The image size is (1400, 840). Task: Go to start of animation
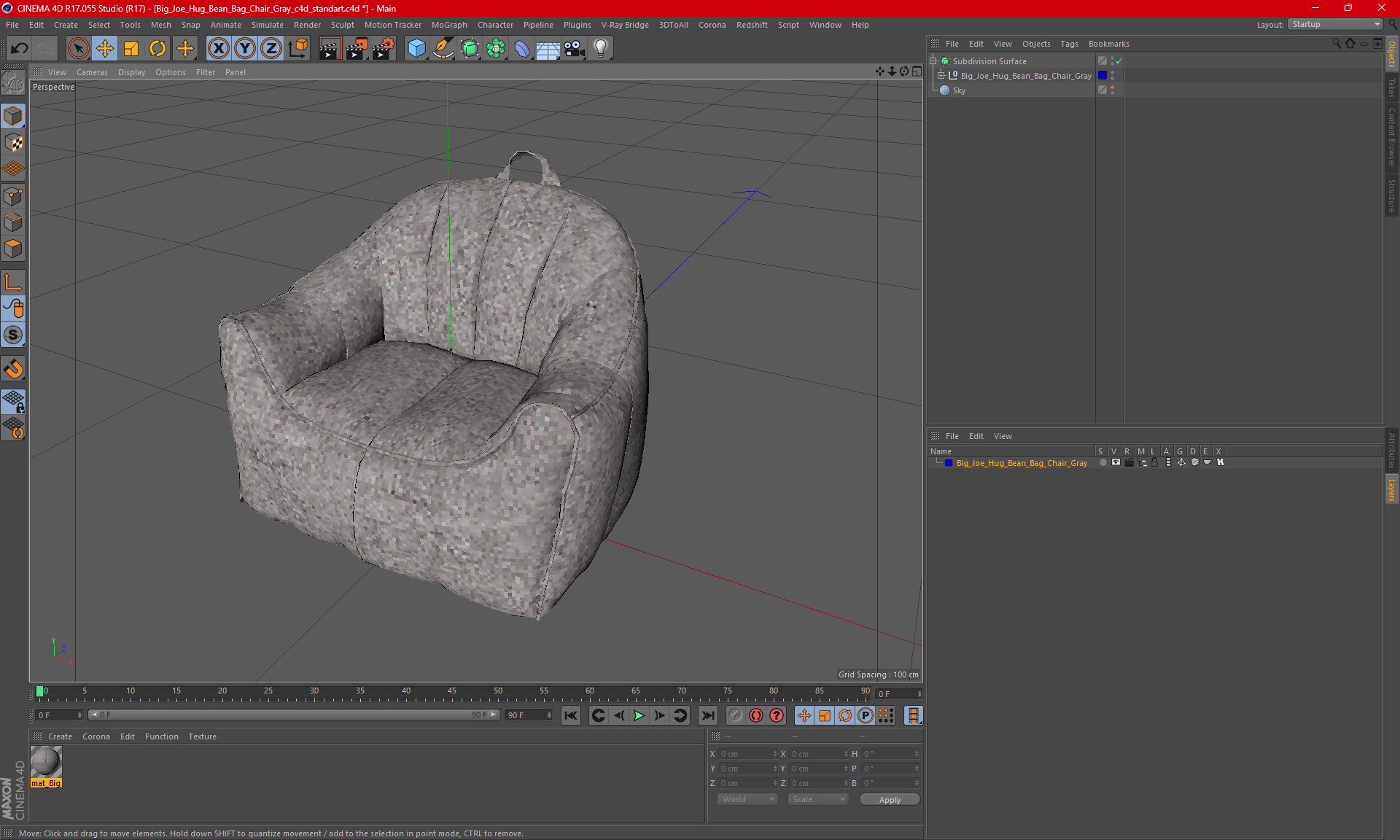pos(571,715)
